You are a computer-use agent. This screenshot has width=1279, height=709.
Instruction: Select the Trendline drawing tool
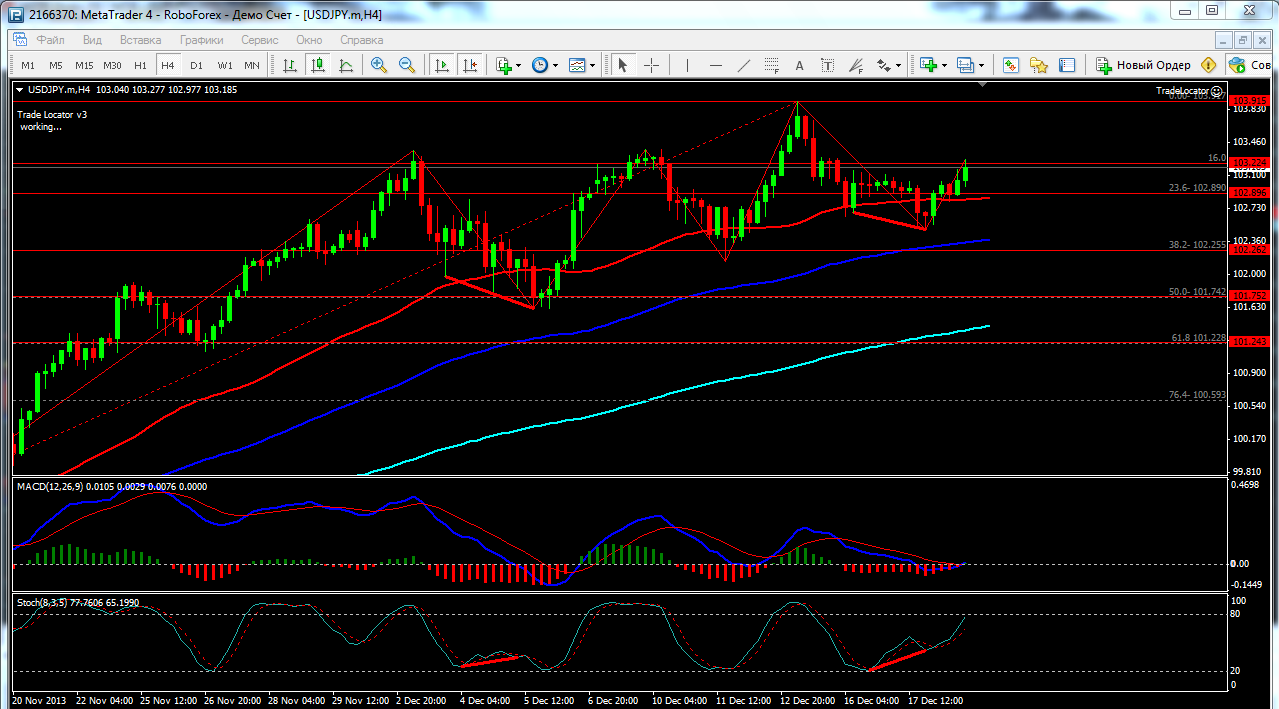pyautogui.click(x=743, y=65)
